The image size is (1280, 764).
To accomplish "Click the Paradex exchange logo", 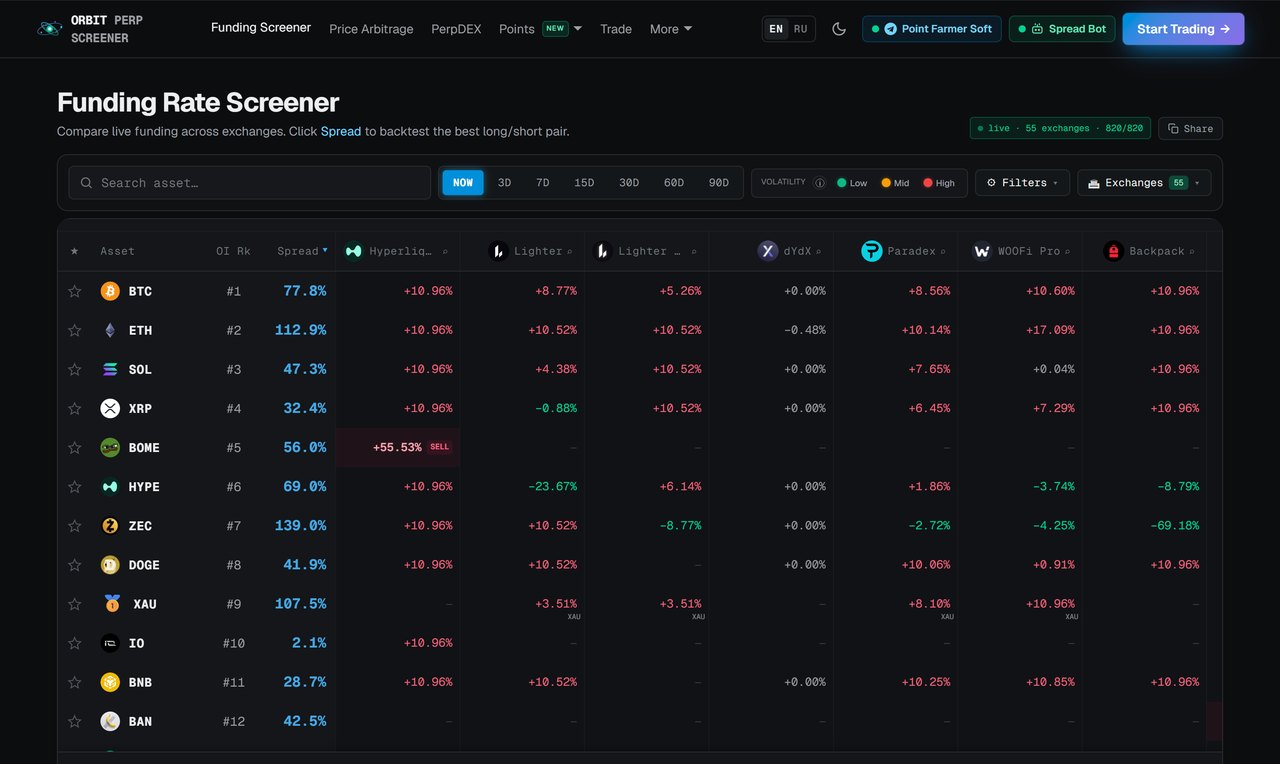I will point(872,251).
